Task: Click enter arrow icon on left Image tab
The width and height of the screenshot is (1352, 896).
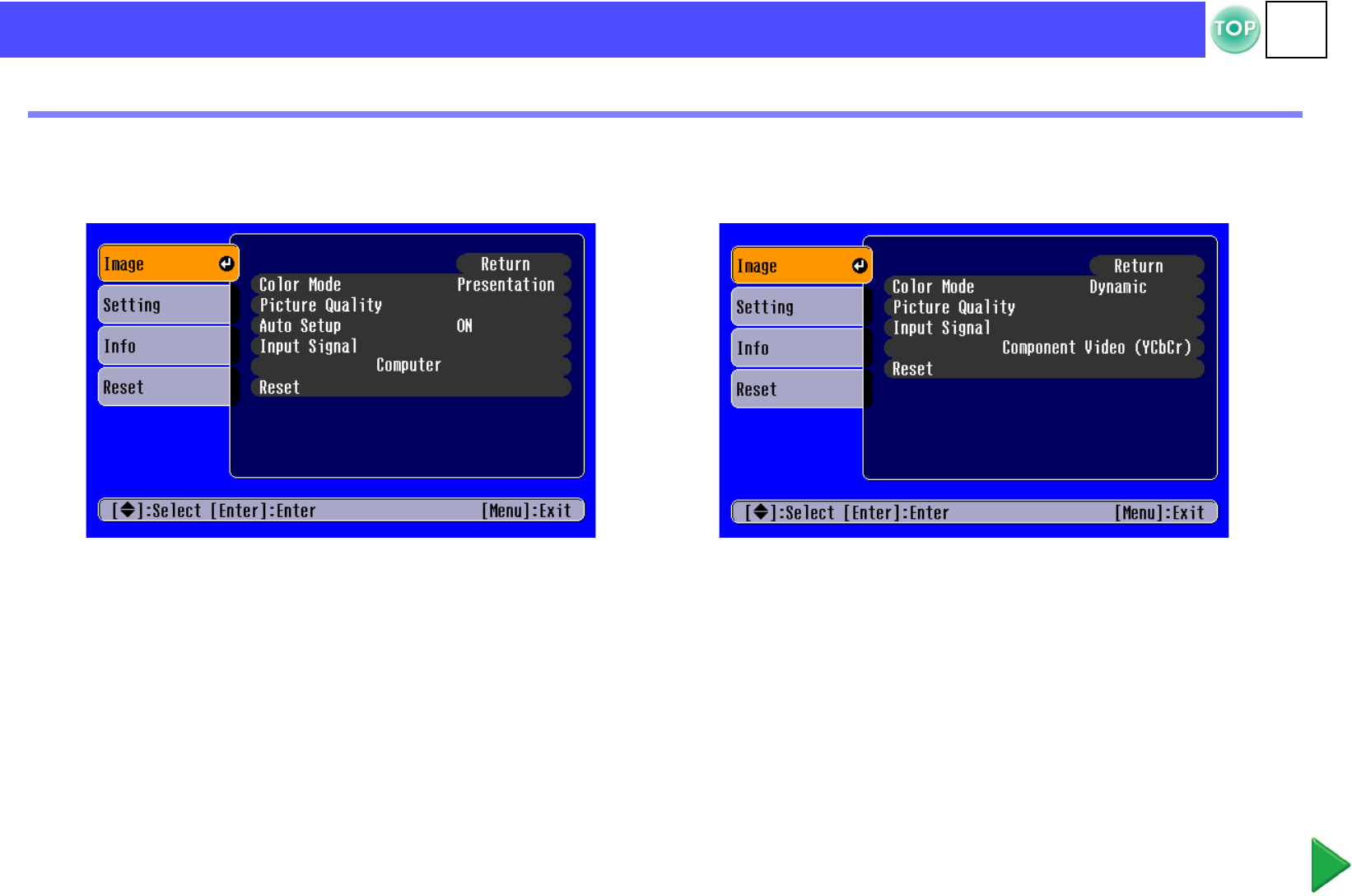Action: tap(226, 264)
